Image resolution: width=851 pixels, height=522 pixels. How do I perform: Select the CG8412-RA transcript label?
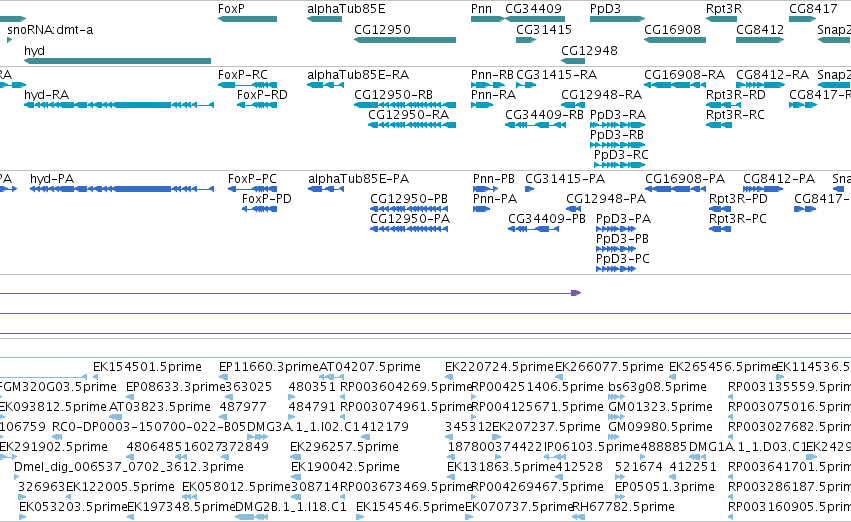(773, 74)
